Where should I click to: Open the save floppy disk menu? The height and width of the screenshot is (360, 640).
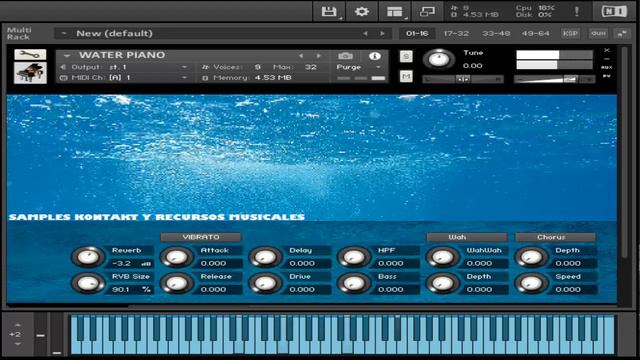(x=329, y=11)
